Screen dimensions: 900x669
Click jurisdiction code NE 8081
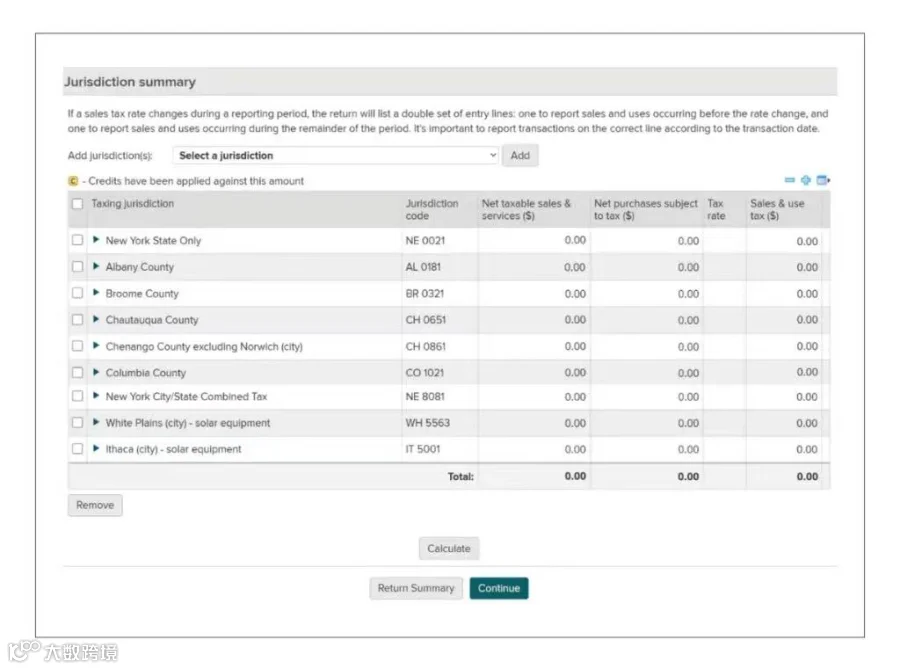pos(425,396)
